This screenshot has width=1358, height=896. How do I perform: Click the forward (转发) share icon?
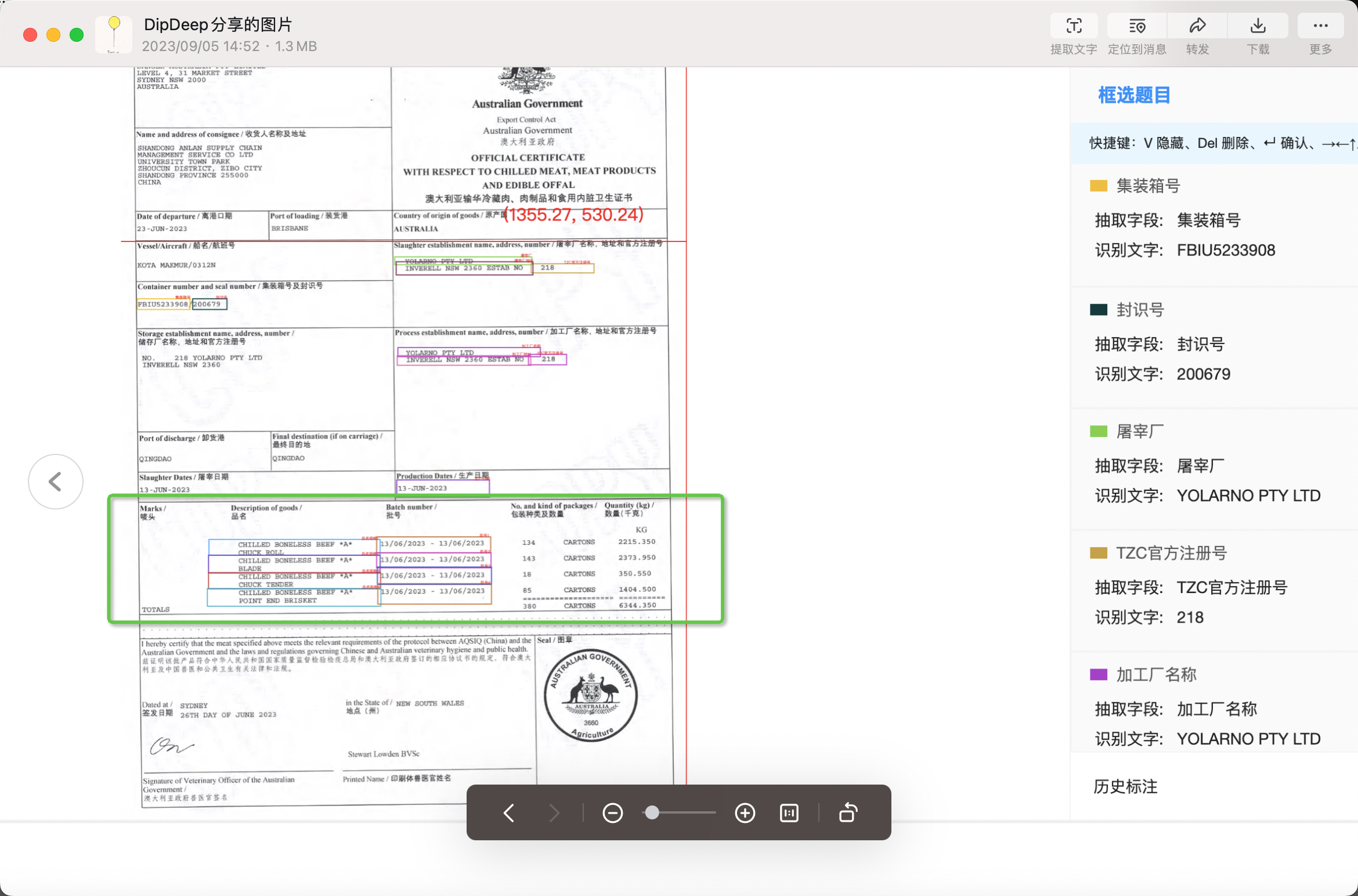tap(1197, 27)
